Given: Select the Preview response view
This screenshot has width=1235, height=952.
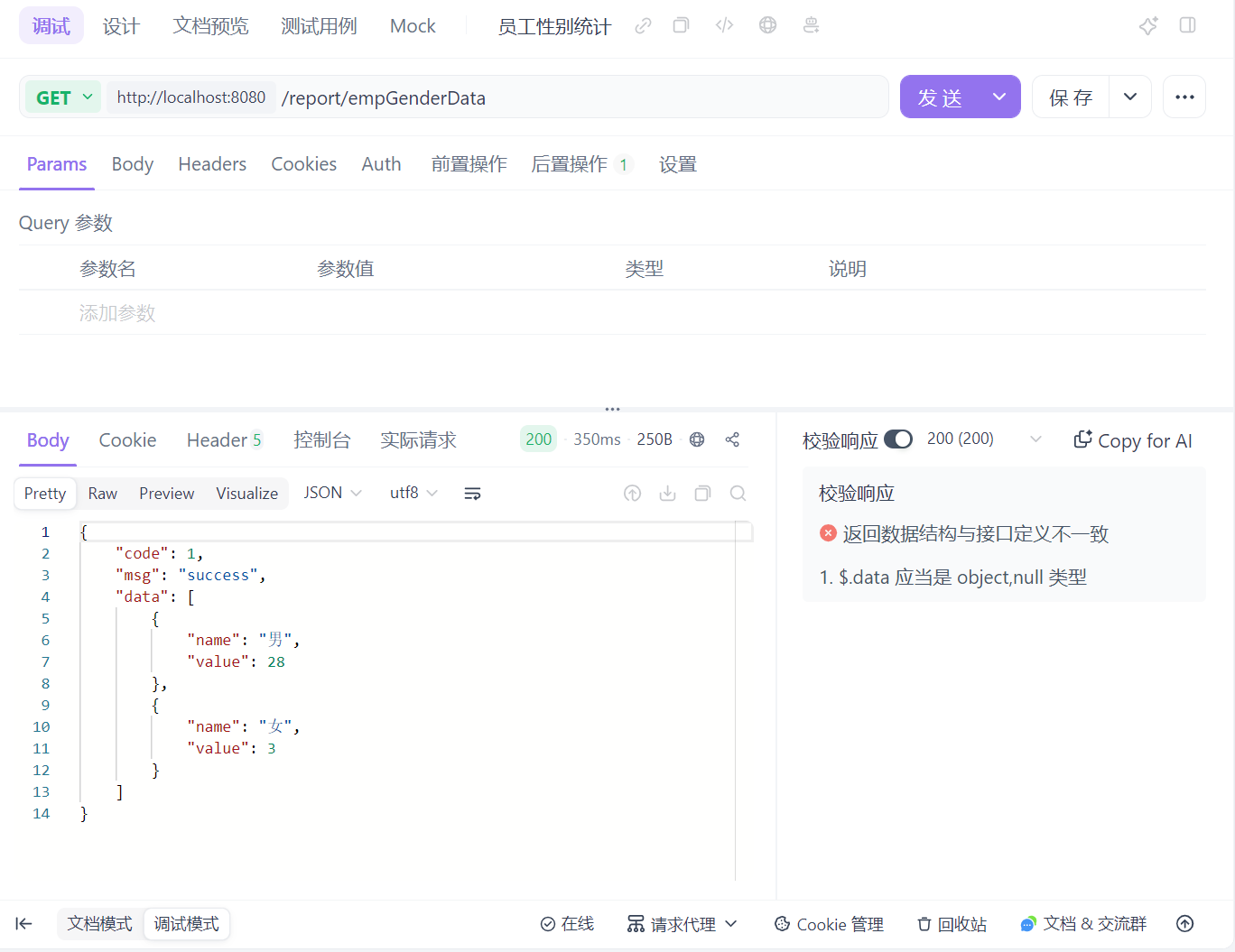Looking at the screenshot, I should pyautogui.click(x=167, y=494).
